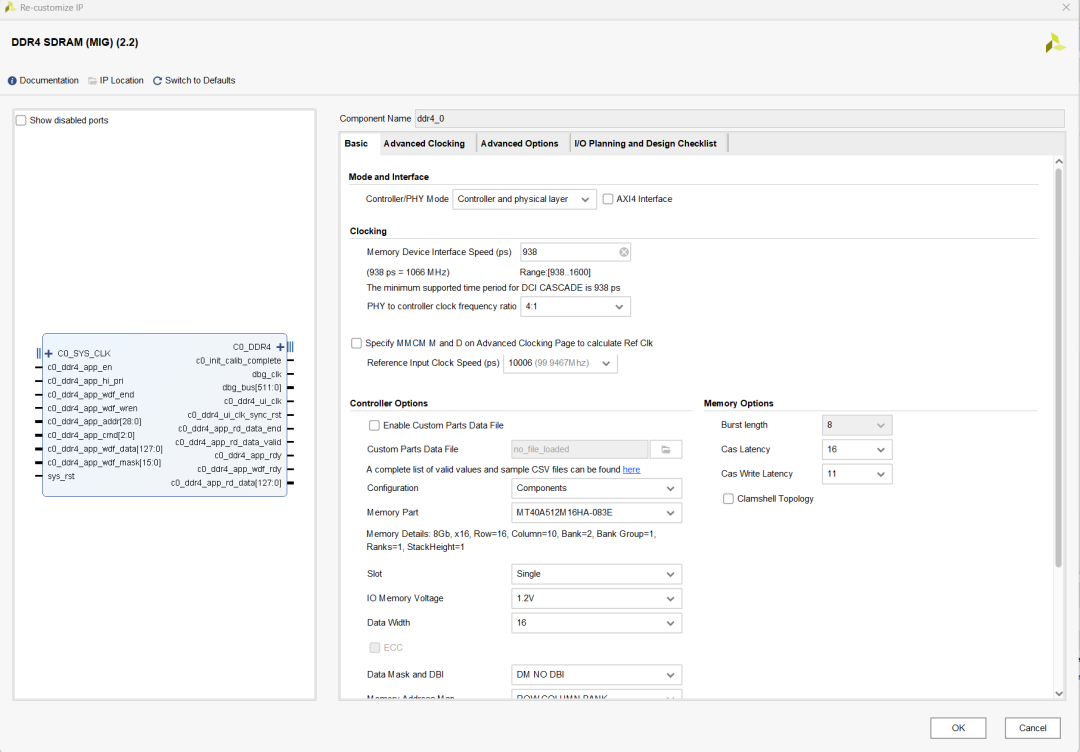Viewport: 1080px width, 752px height.
Task: Open the Configuration Components dropdown
Action: [x=596, y=488]
